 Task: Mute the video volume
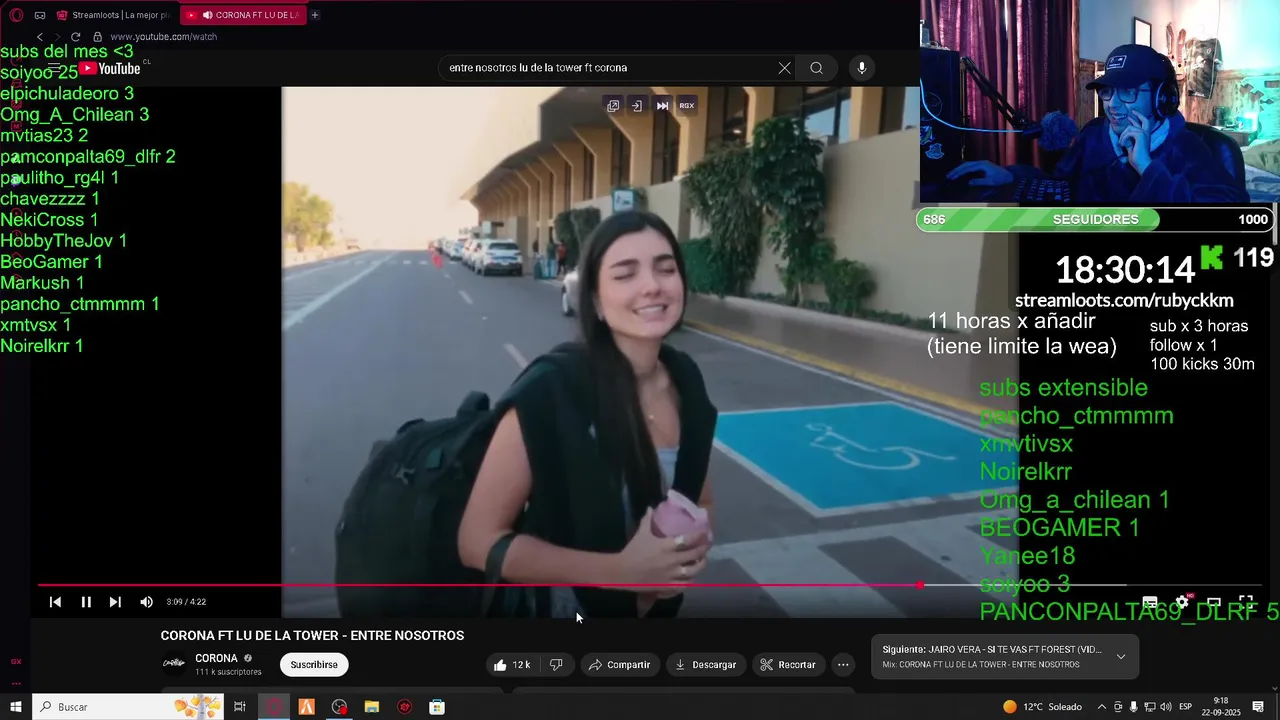(146, 602)
